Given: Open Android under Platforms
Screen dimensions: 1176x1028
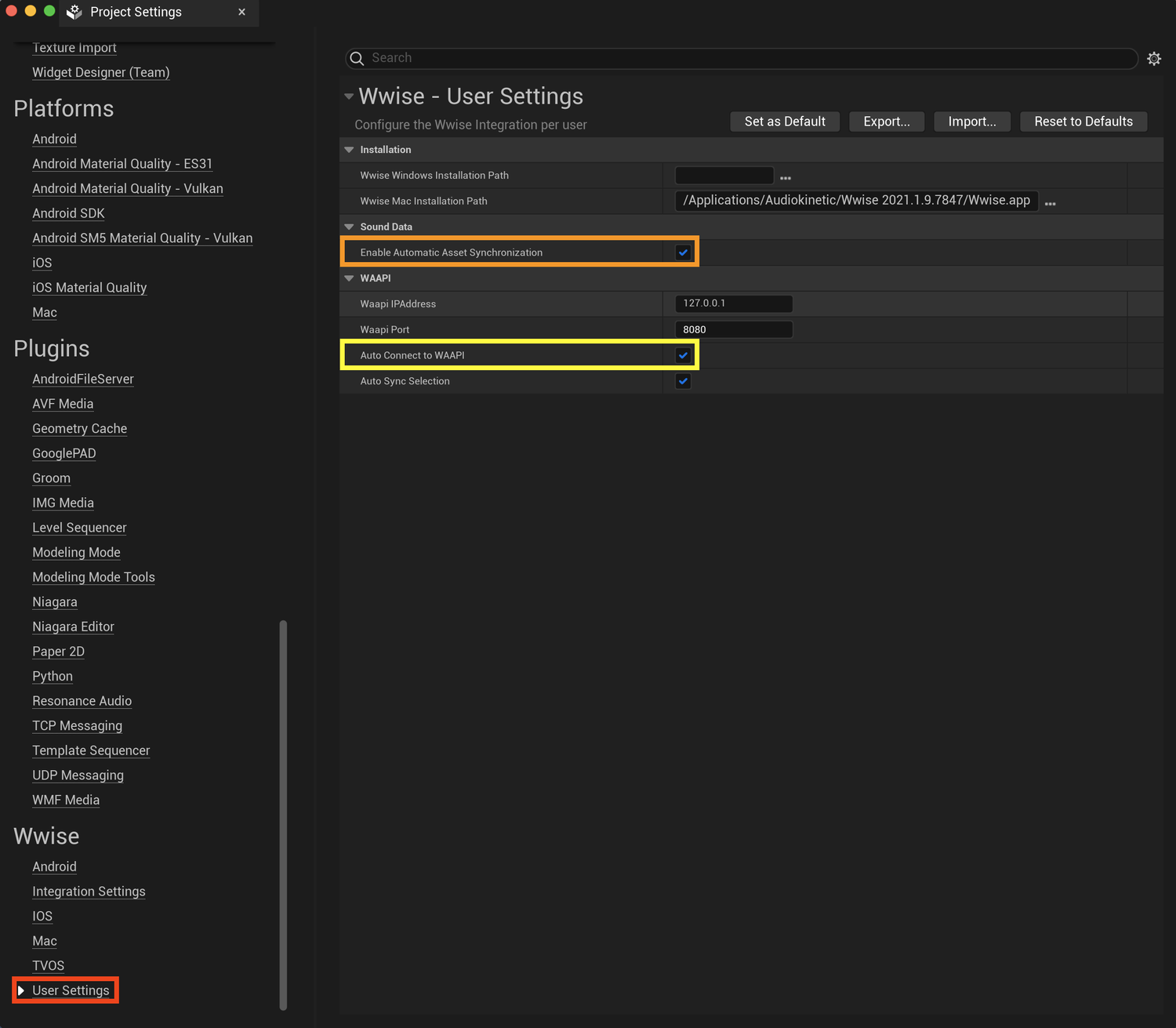Looking at the screenshot, I should [54, 139].
